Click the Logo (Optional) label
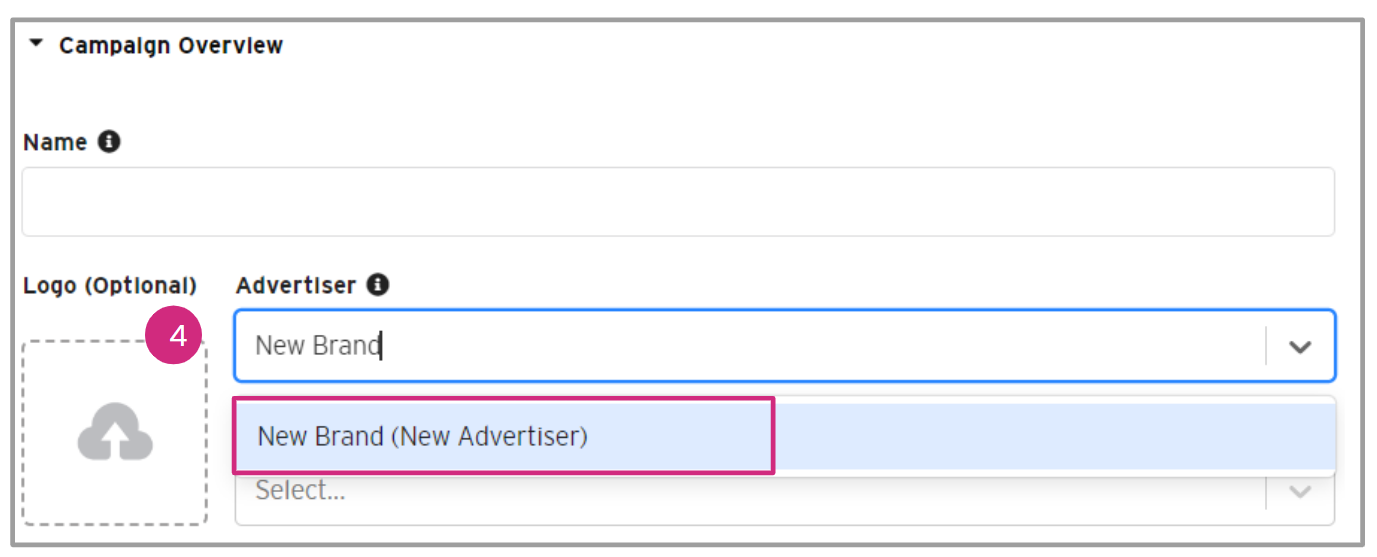1377x557 pixels. point(109,285)
